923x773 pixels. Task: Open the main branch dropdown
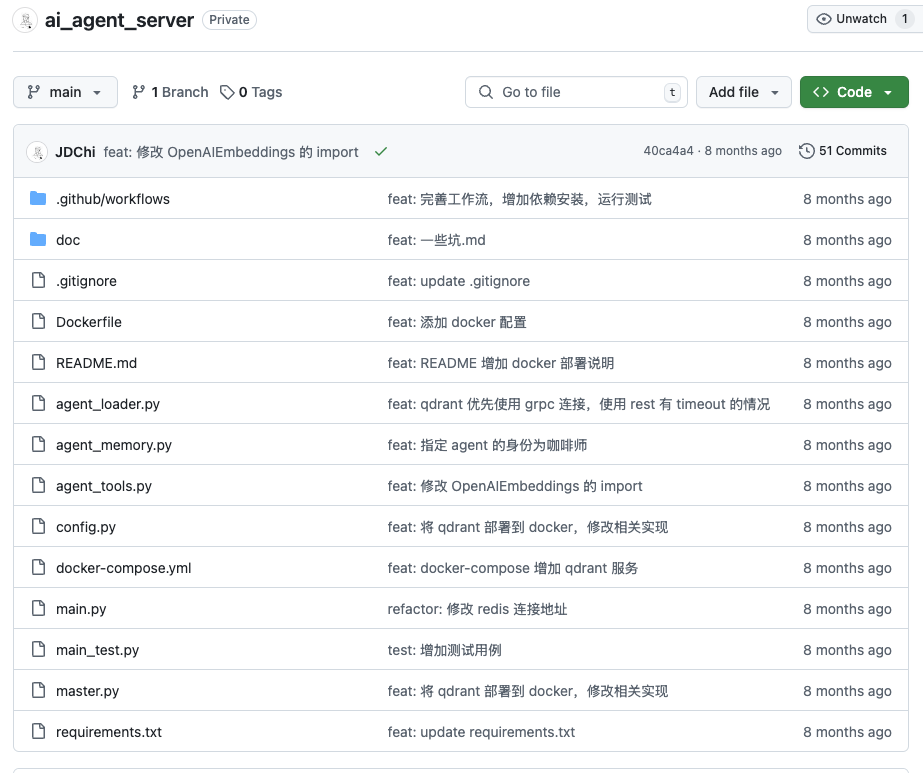point(65,92)
